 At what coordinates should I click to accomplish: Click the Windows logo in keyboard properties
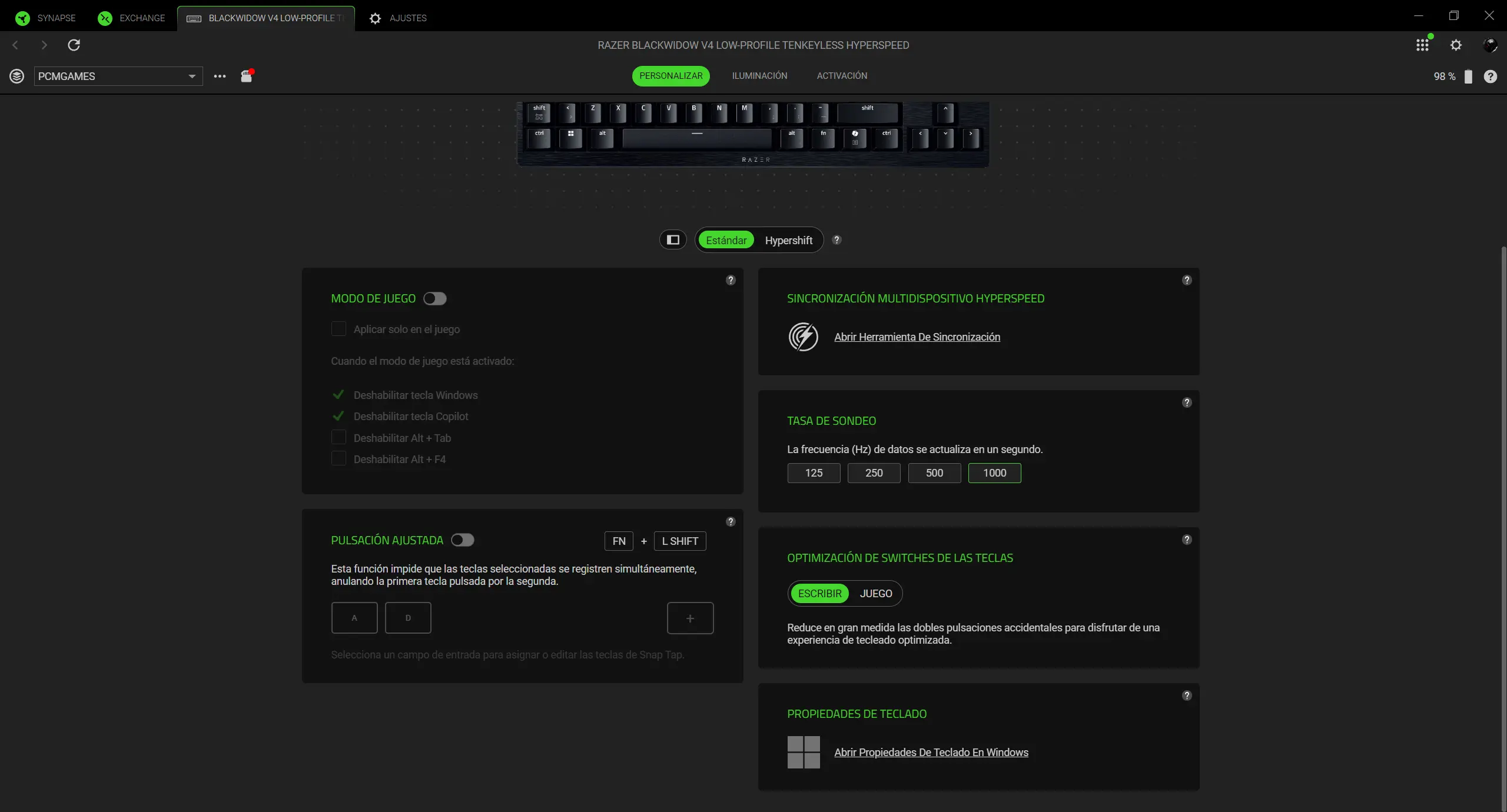tap(803, 752)
